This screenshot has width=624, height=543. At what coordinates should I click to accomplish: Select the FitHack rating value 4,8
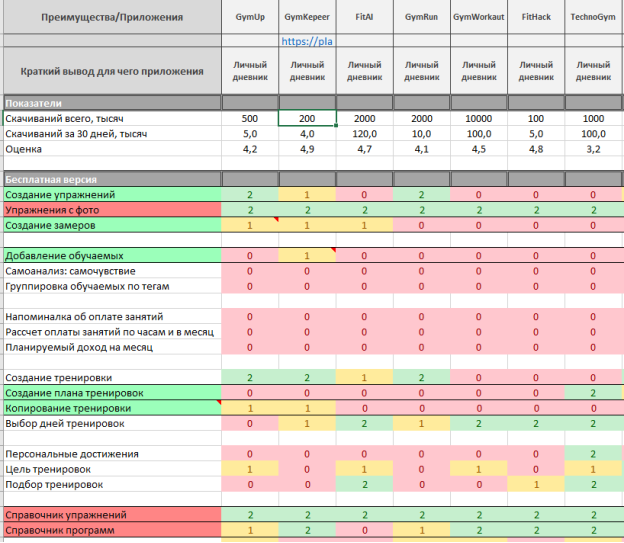click(536, 149)
